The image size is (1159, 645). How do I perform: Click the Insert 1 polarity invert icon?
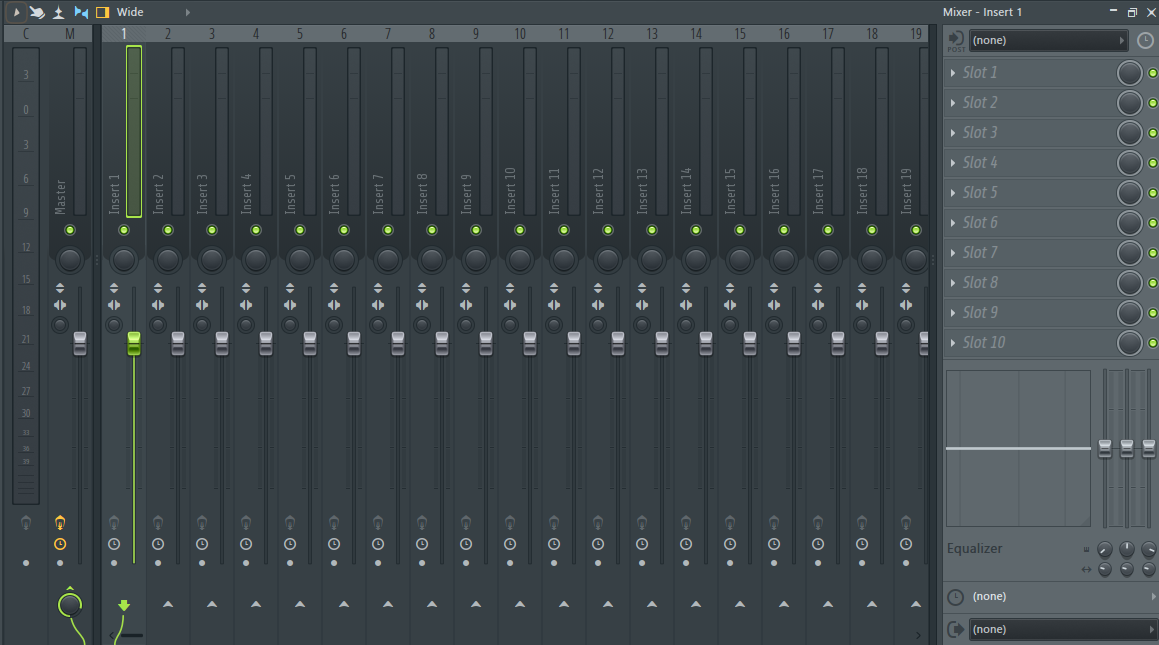pos(114,288)
